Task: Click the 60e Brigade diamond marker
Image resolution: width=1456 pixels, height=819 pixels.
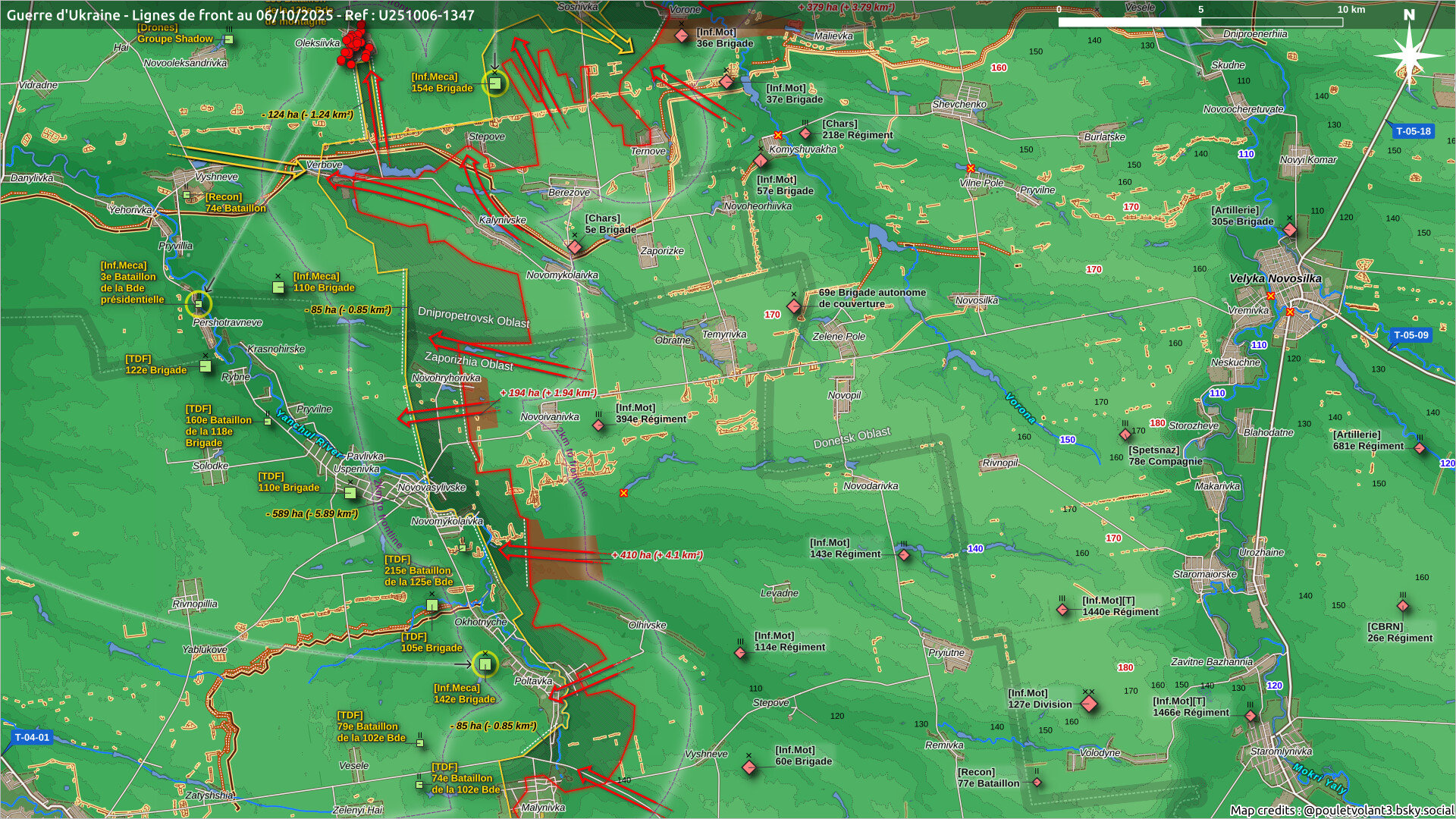Action: [x=749, y=767]
